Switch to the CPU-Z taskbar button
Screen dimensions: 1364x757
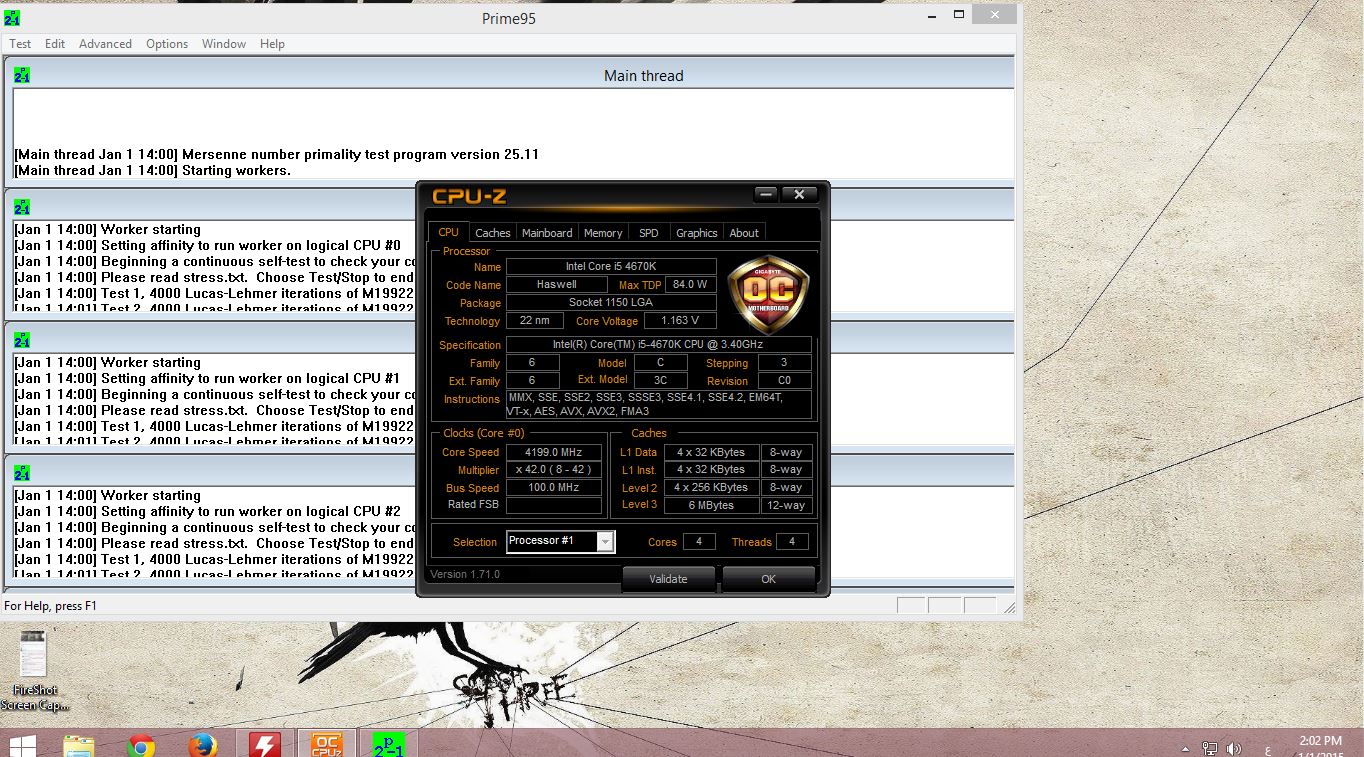(x=326, y=745)
